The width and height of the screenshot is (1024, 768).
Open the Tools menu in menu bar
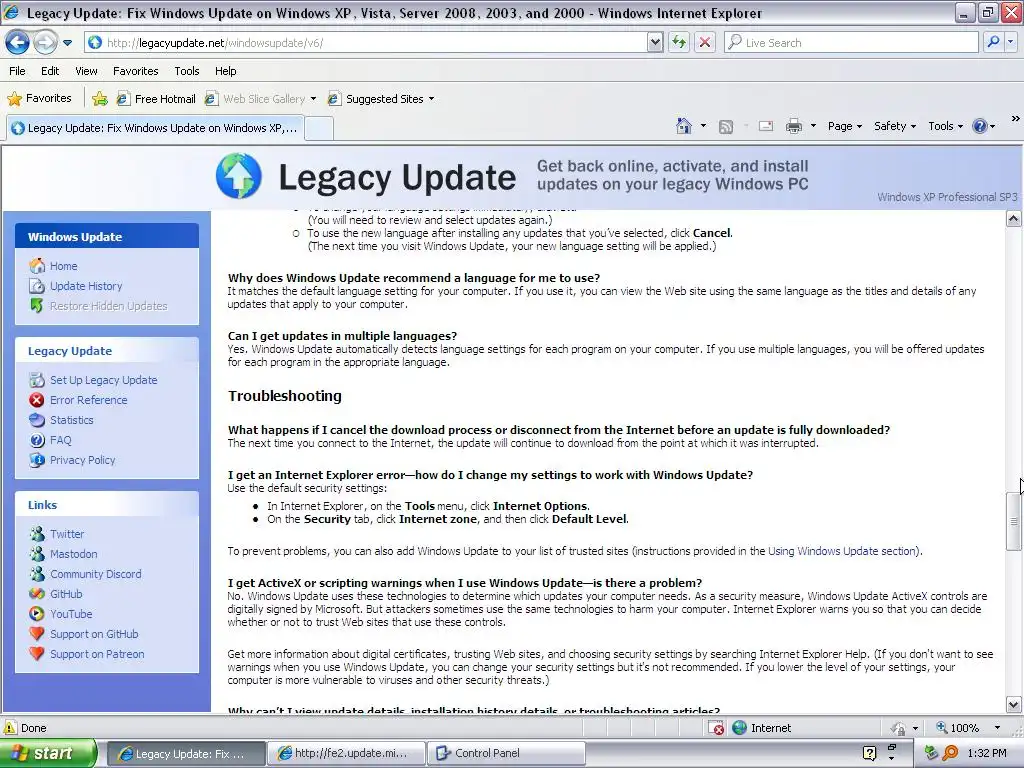(x=186, y=71)
